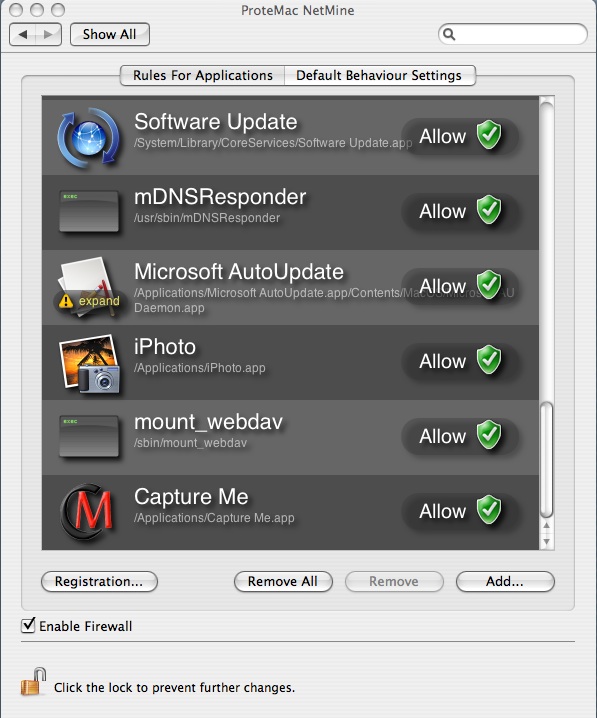The image size is (597, 718).
Task: Click the green shield on Microsoft AutoUpdate row
Action: (489, 285)
